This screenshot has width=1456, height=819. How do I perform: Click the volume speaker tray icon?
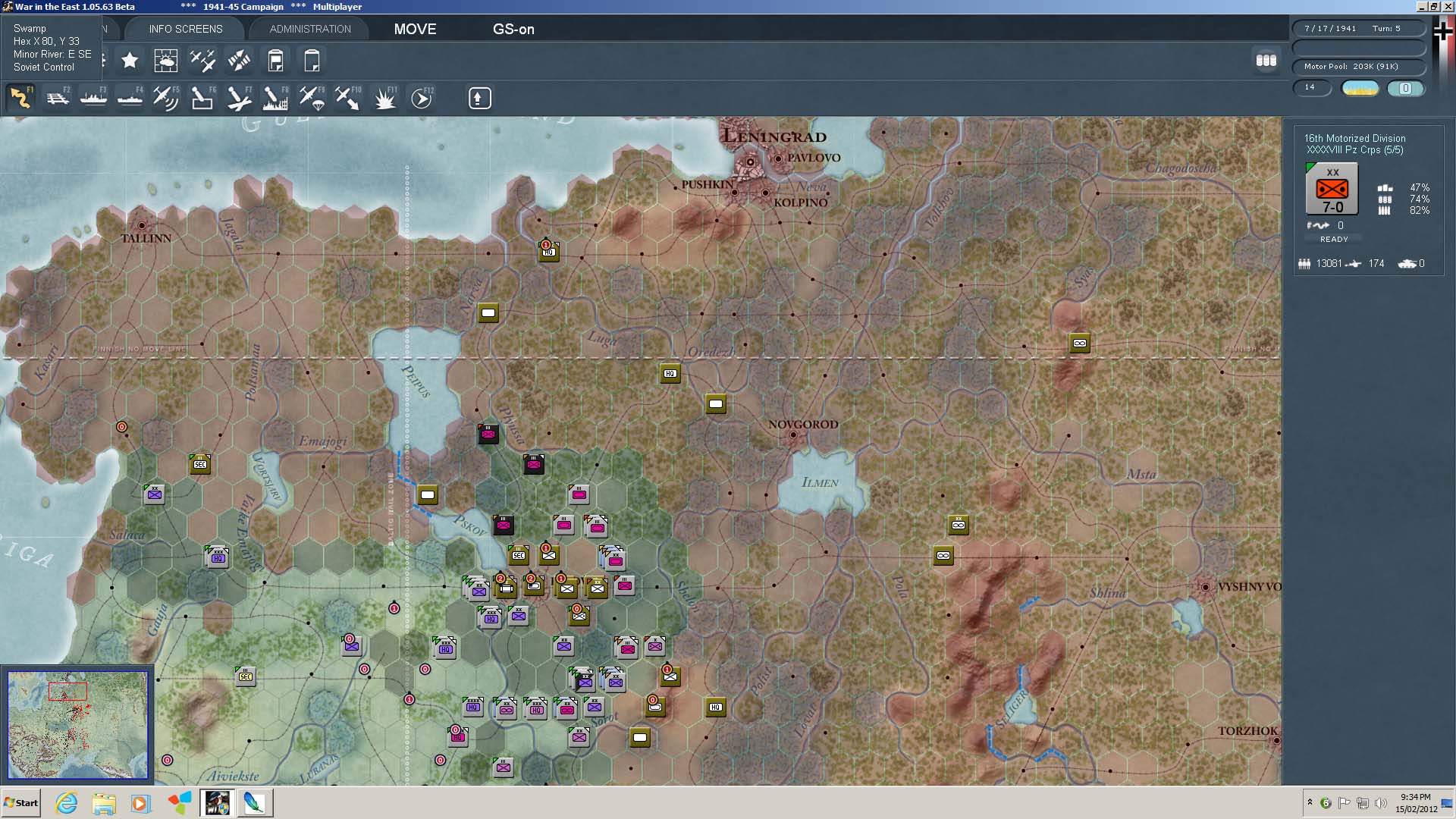click(1380, 802)
